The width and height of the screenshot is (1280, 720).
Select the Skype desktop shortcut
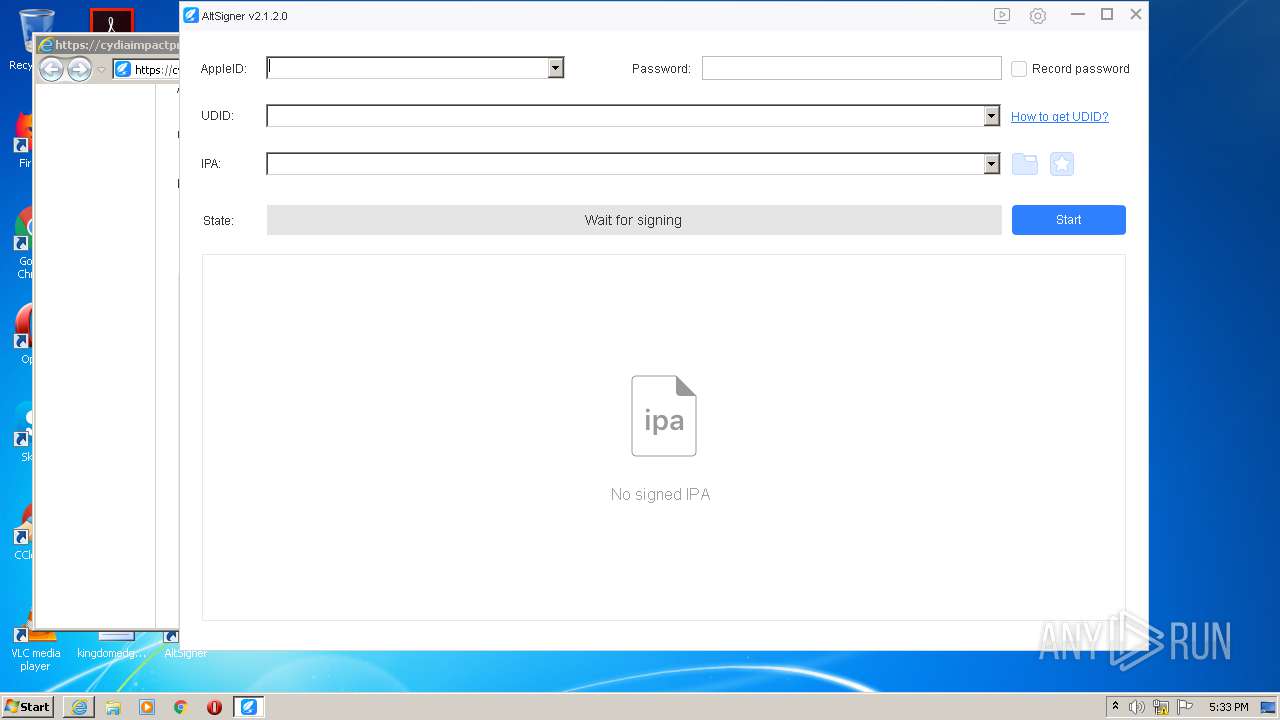[22, 432]
